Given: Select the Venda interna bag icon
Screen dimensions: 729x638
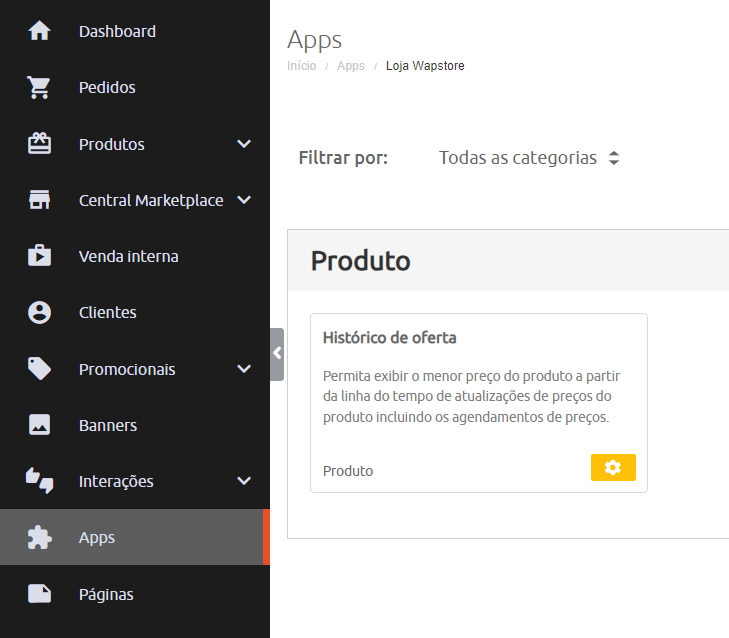Looking at the screenshot, I should (39, 255).
